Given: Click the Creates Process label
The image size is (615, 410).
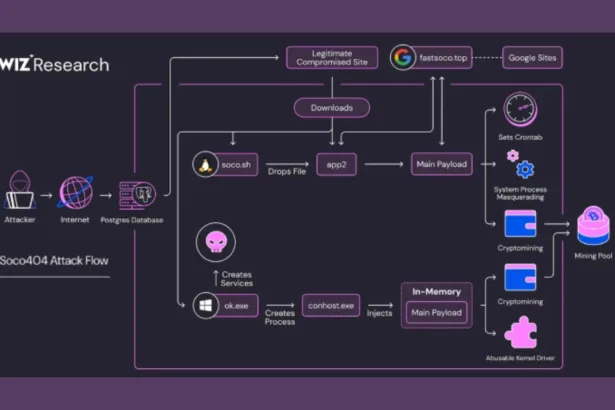Looking at the screenshot, I should coord(280,317).
